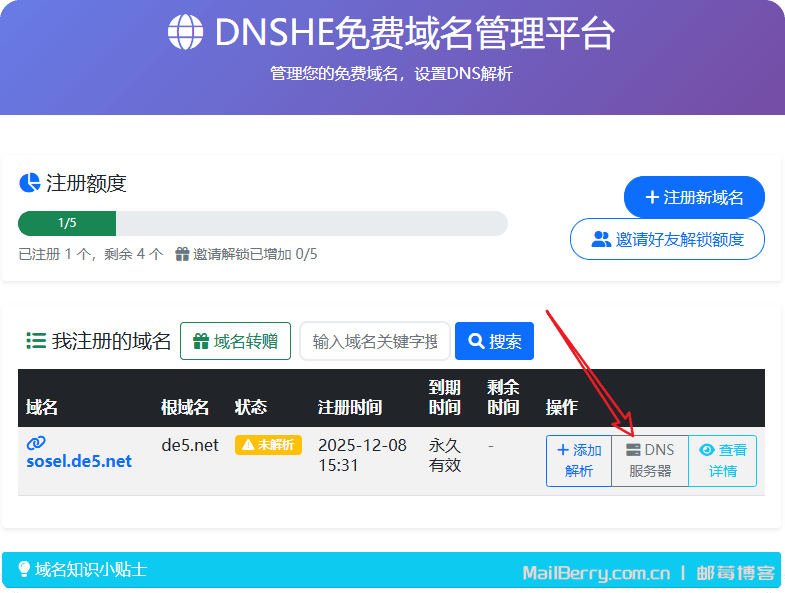Image resolution: width=785 pixels, height=593 pixels.
Task: Click the list icon beside 我注册的域名
Action: point(36,341)
